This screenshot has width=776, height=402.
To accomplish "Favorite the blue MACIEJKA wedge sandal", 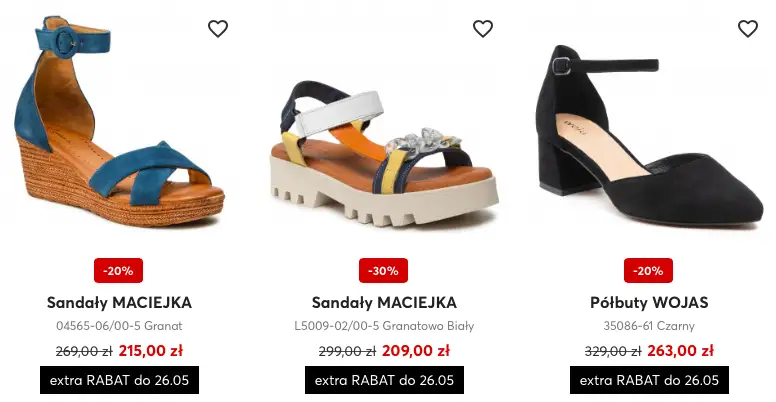I will 218,29.
